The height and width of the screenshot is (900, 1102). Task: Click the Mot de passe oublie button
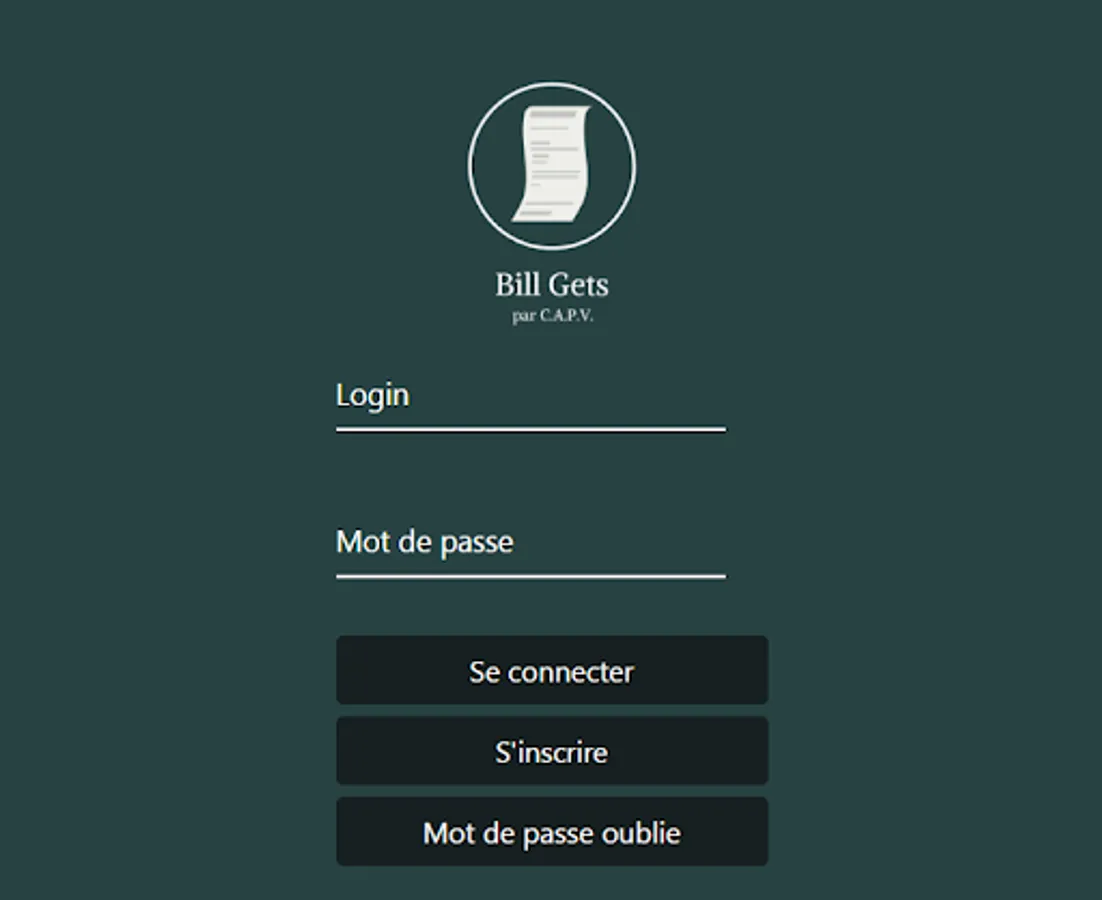coord(552,832)
